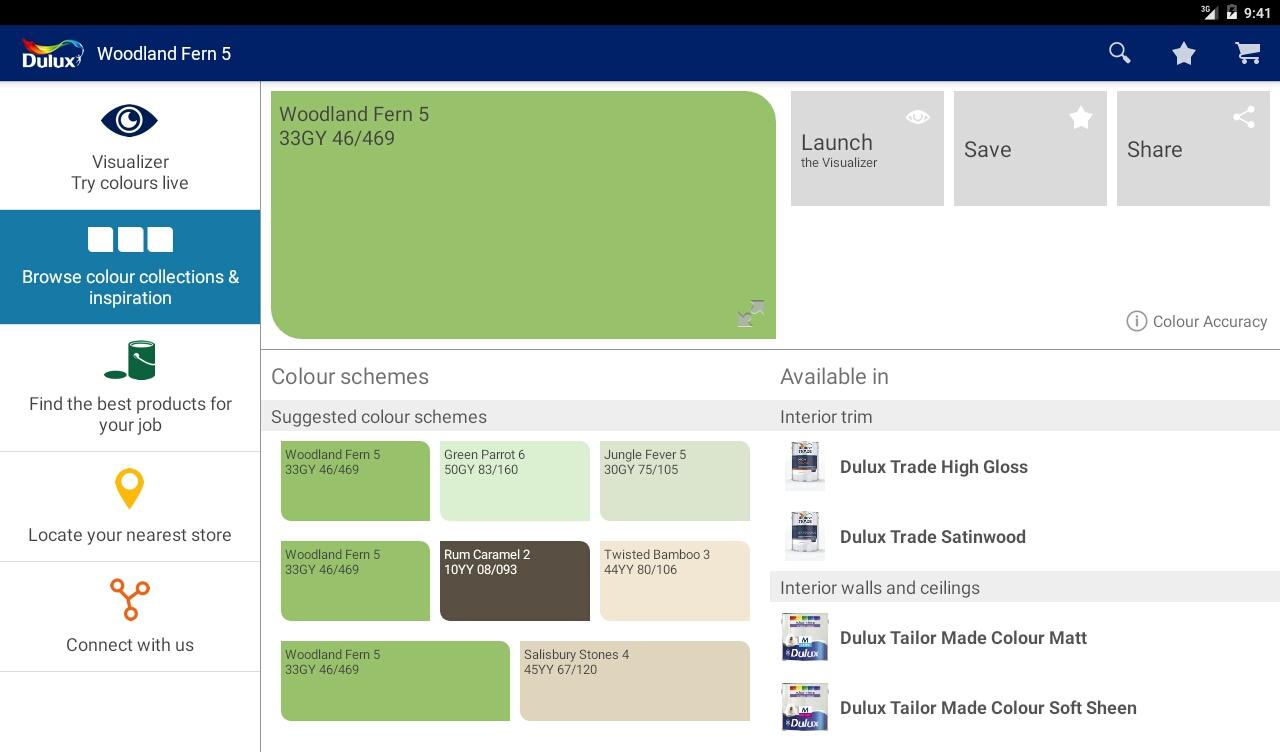
Task: Tap the Colour schemes title
Action: [350, 377]
